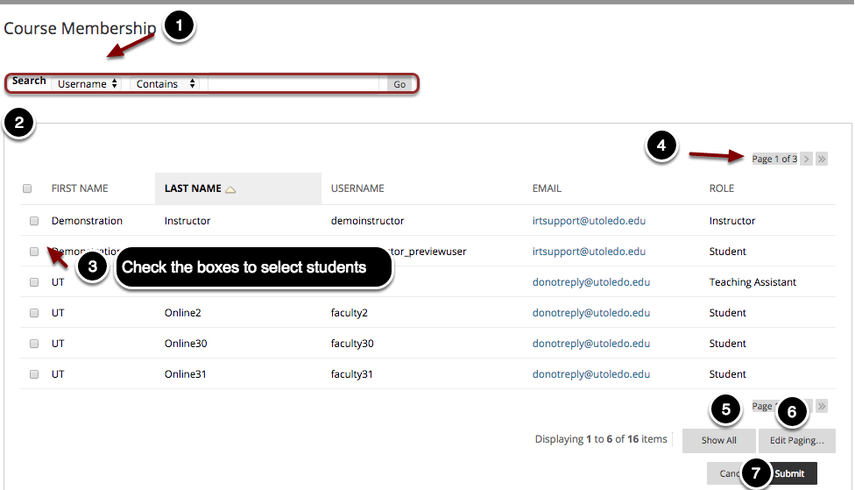
Task: Select 'Demonstration' first name in demoinstructor row
Action: pos(87,221)
